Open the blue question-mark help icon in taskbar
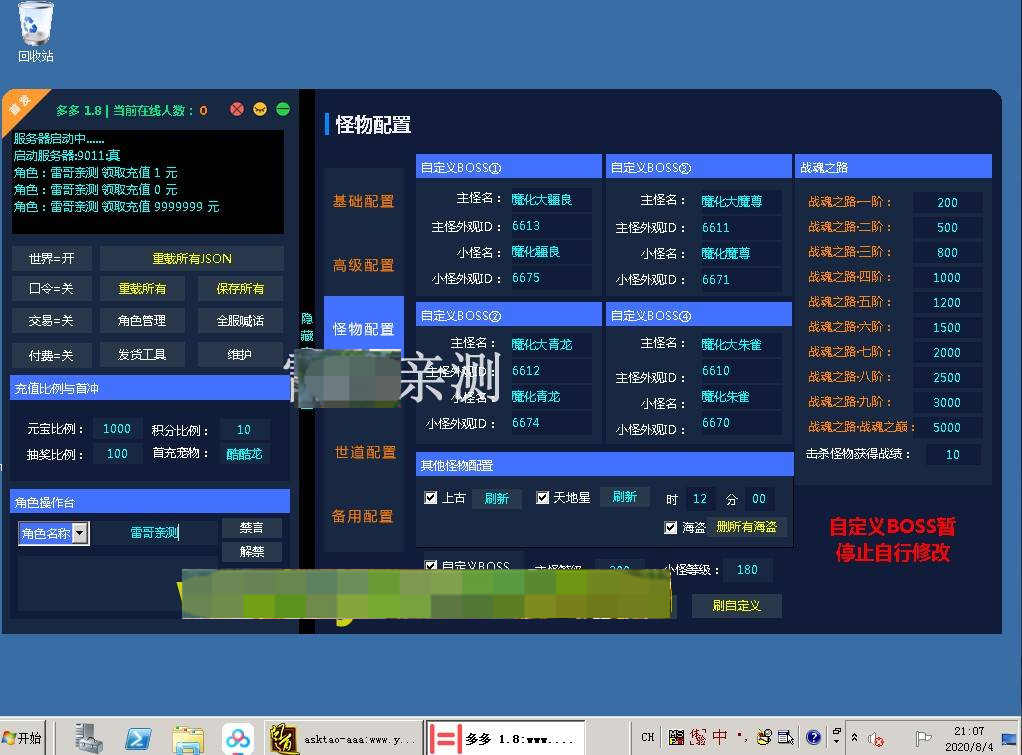The image size is (1022, 755). tap(813, 736)
